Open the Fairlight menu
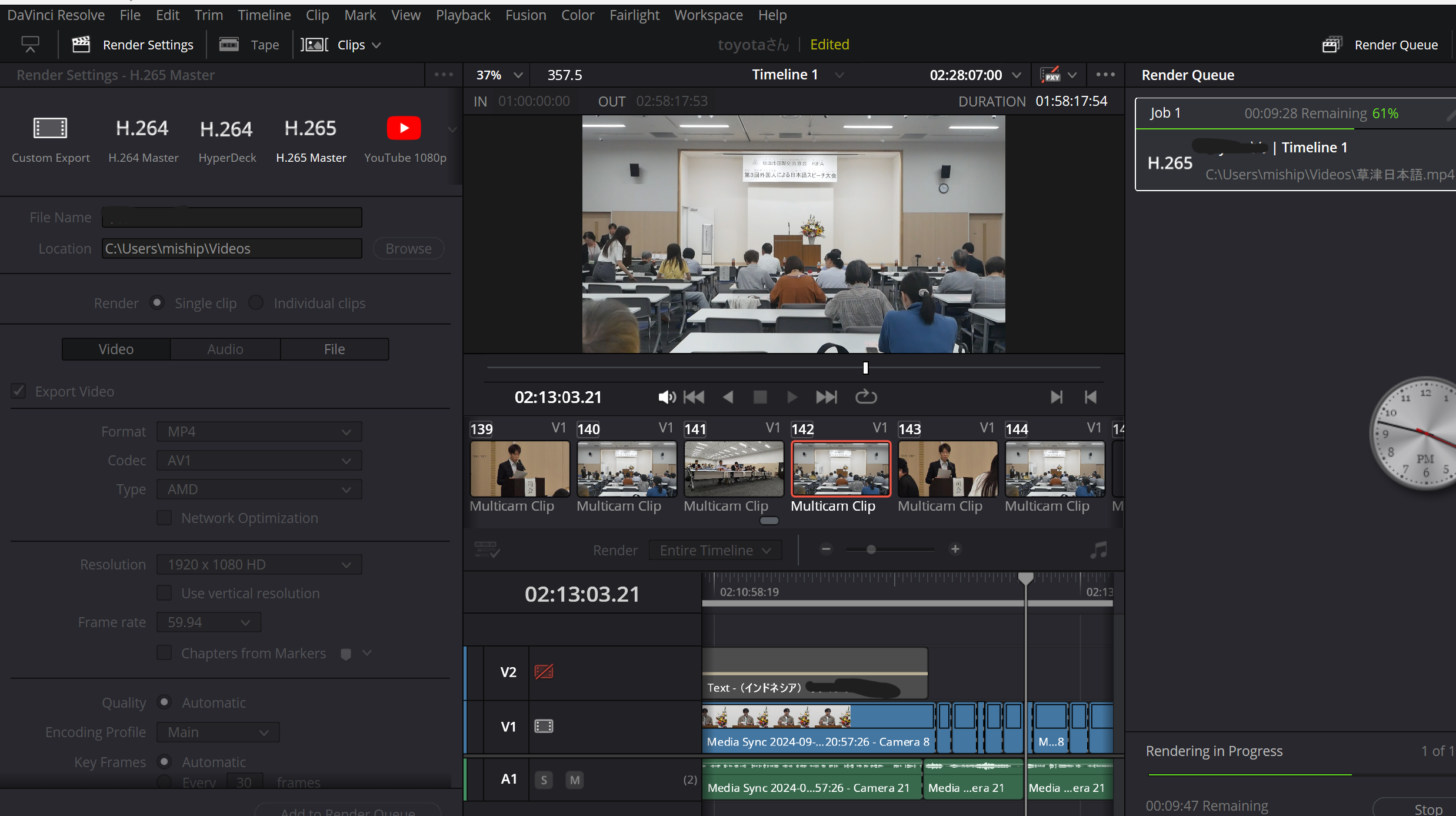The height and width of the screenshot is (816, 1456). [x=634, y=15]
